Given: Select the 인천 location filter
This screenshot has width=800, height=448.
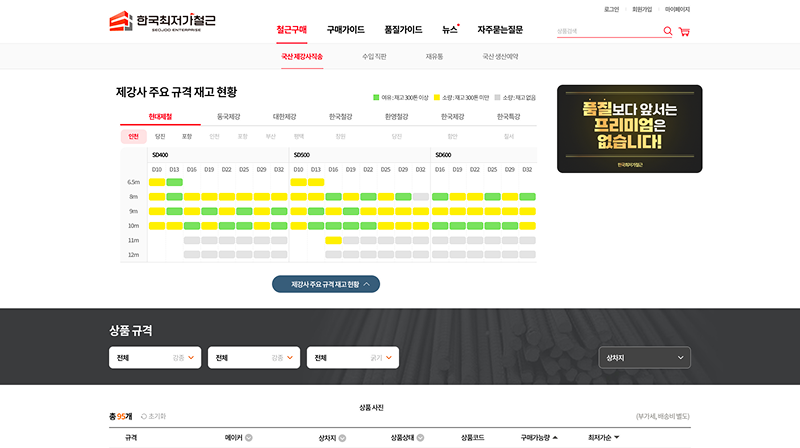Looking at the screenshot, I should 133,136.
